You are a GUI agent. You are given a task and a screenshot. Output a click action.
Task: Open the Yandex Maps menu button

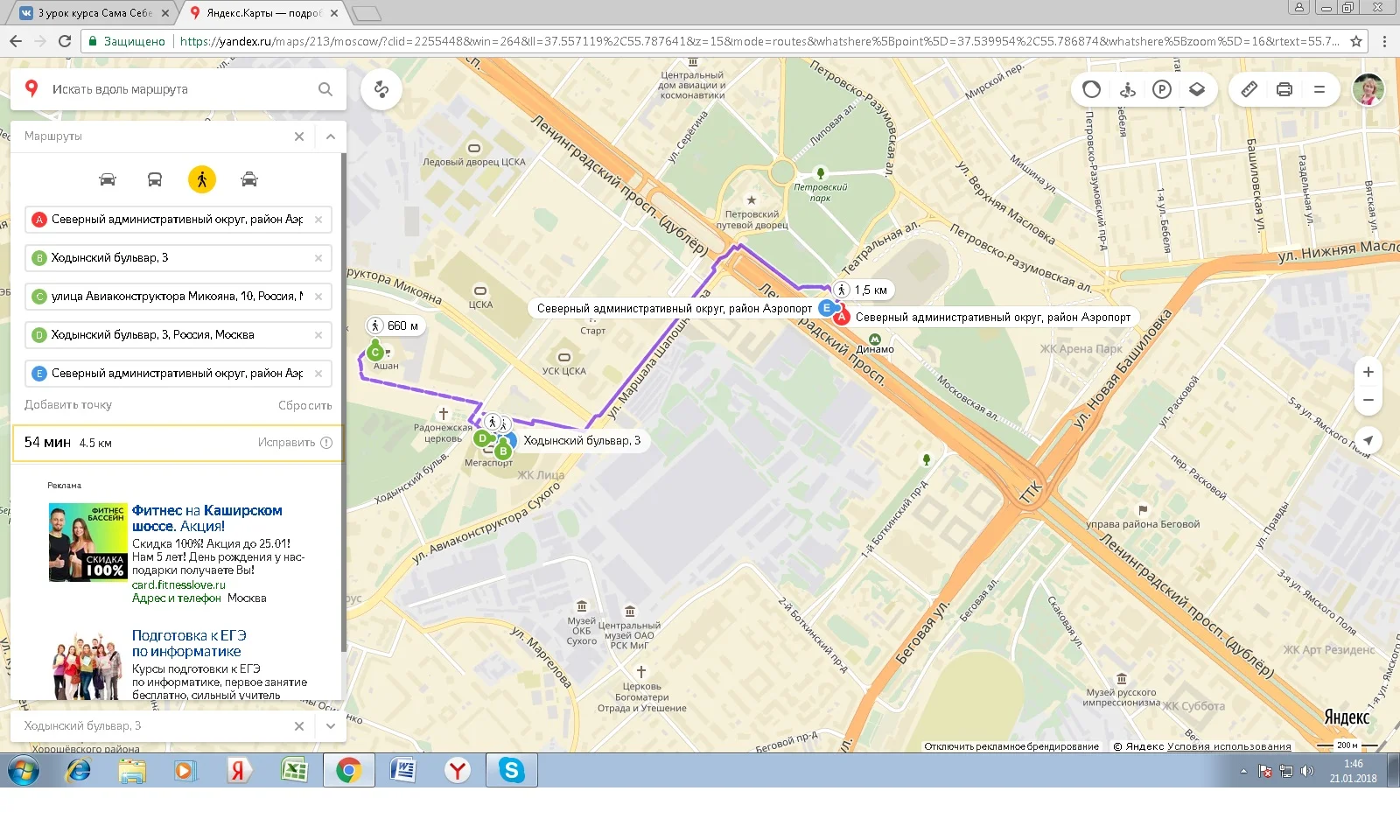1319,89
